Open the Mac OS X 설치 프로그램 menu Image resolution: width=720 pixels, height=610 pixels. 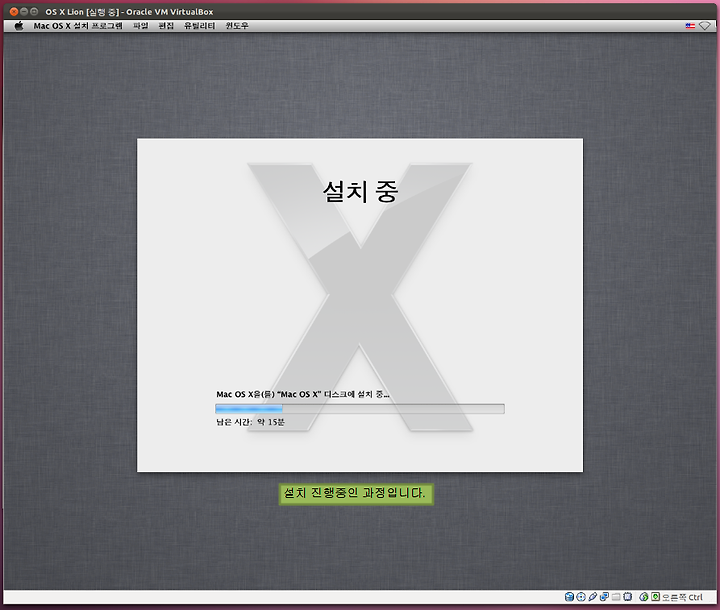pos(78,26)
